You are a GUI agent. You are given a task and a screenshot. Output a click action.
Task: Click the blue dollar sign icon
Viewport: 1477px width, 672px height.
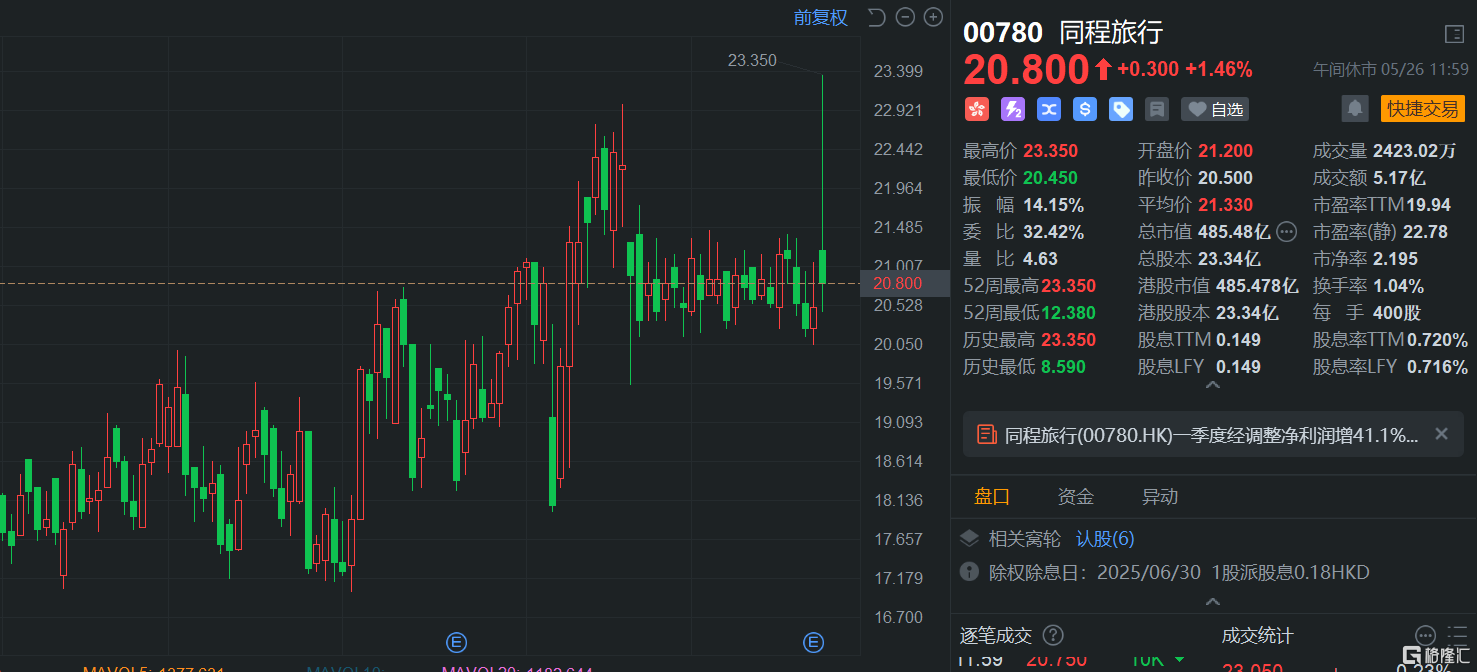1085,109
